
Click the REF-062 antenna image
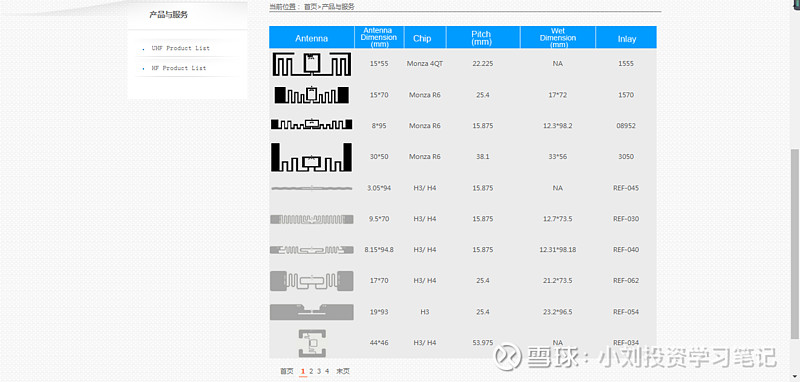(x=311, y=281)
